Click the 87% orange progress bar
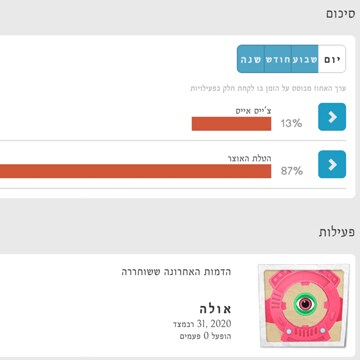 coord(135,171)
